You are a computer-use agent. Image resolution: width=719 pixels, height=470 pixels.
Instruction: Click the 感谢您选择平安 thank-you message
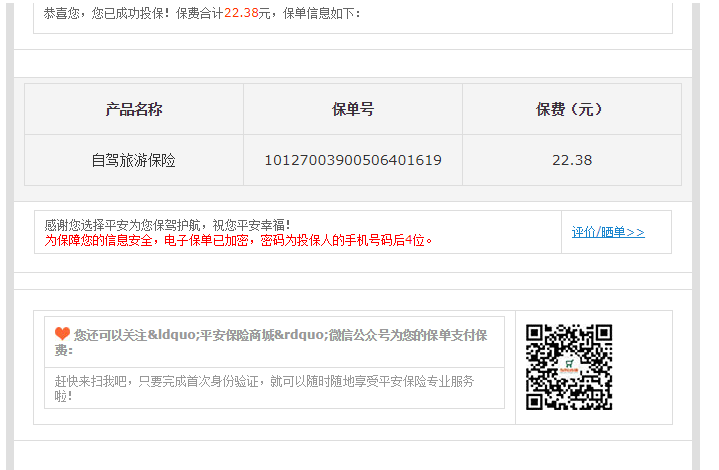167,225
